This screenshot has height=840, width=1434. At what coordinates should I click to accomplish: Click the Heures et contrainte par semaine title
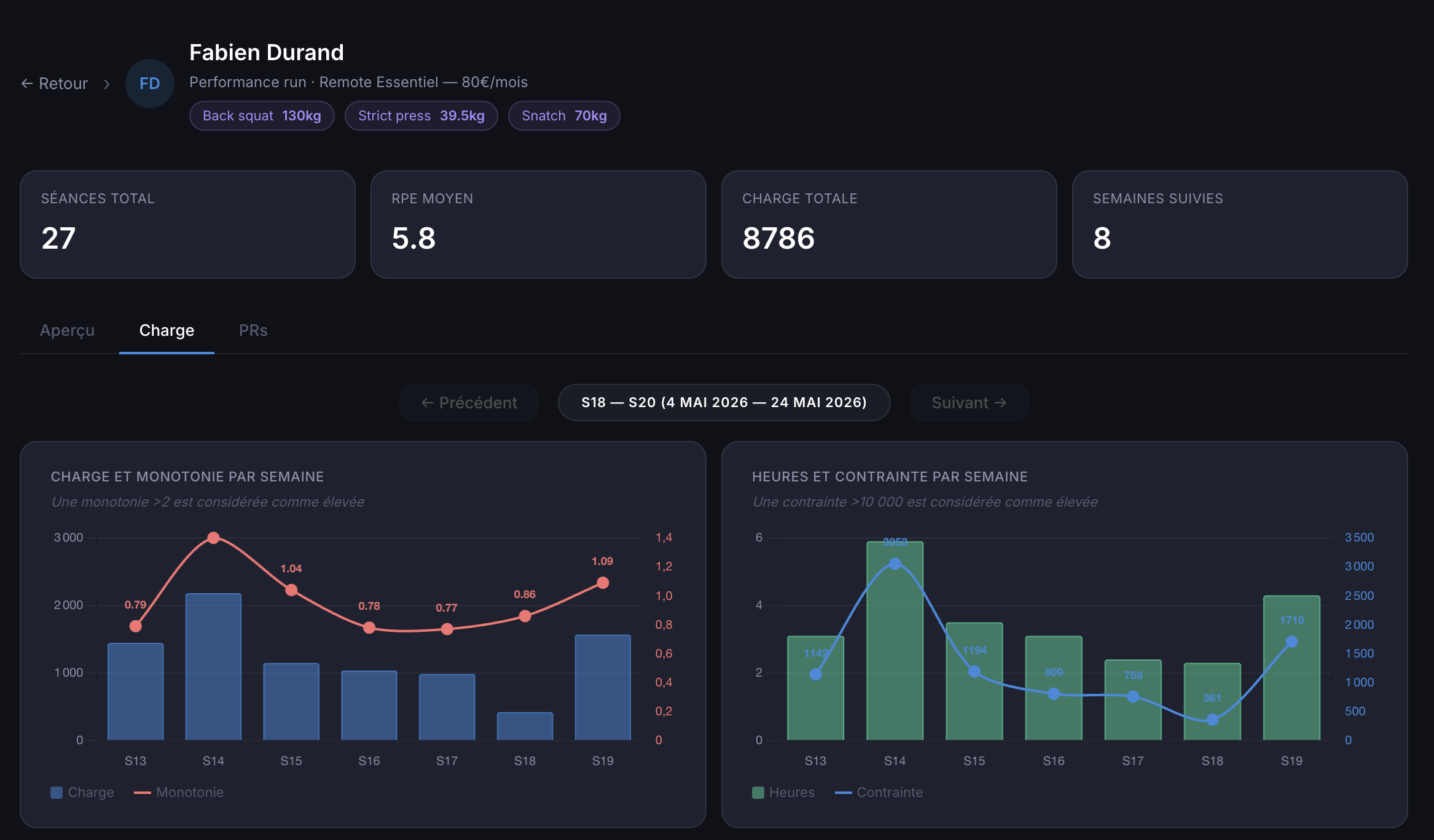click(890, 477)
